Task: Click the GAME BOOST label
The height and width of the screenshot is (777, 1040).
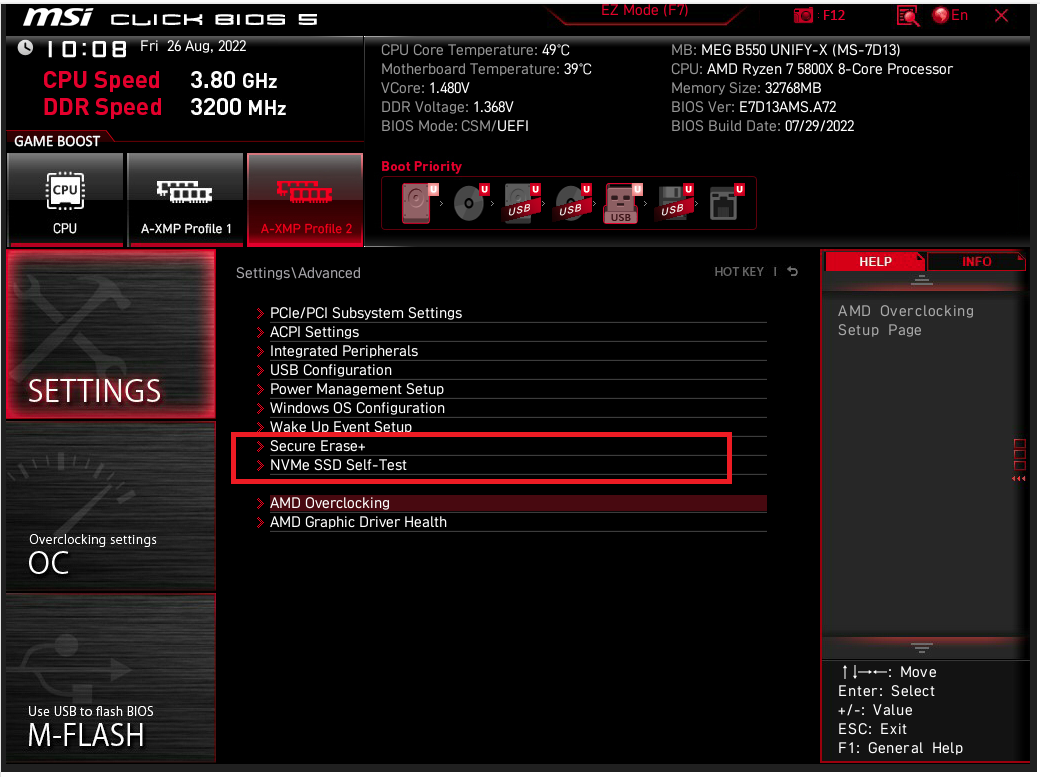Action: (57, 141)
